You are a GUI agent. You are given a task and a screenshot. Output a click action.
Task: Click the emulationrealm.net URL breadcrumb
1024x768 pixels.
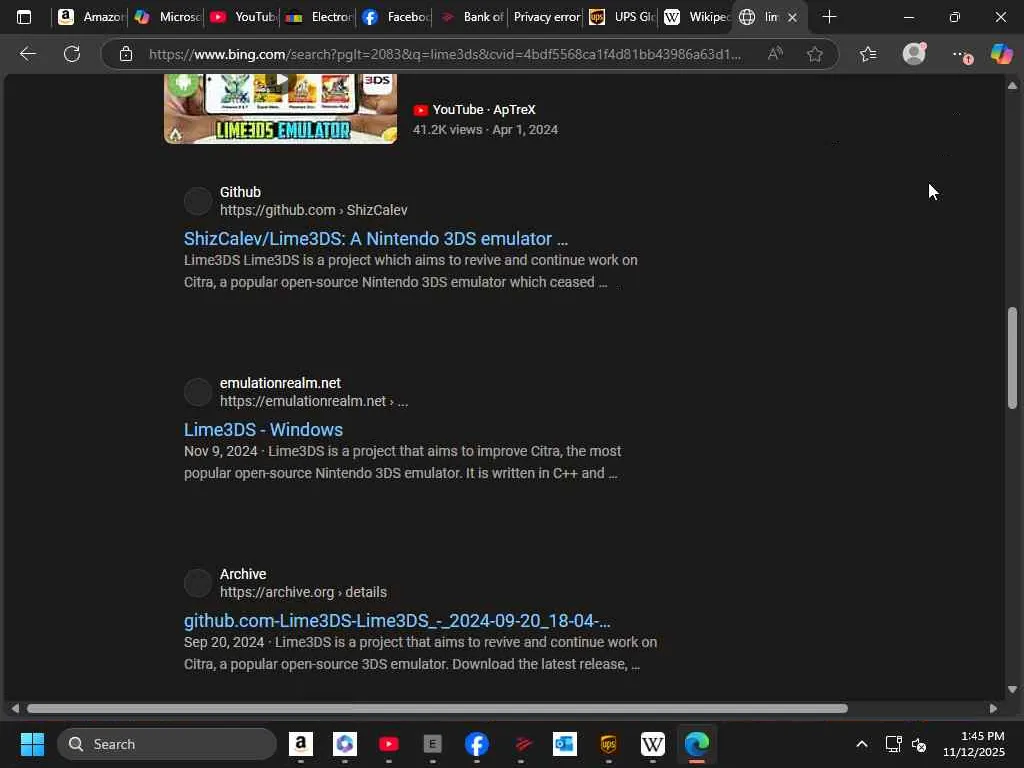point(313,401)
